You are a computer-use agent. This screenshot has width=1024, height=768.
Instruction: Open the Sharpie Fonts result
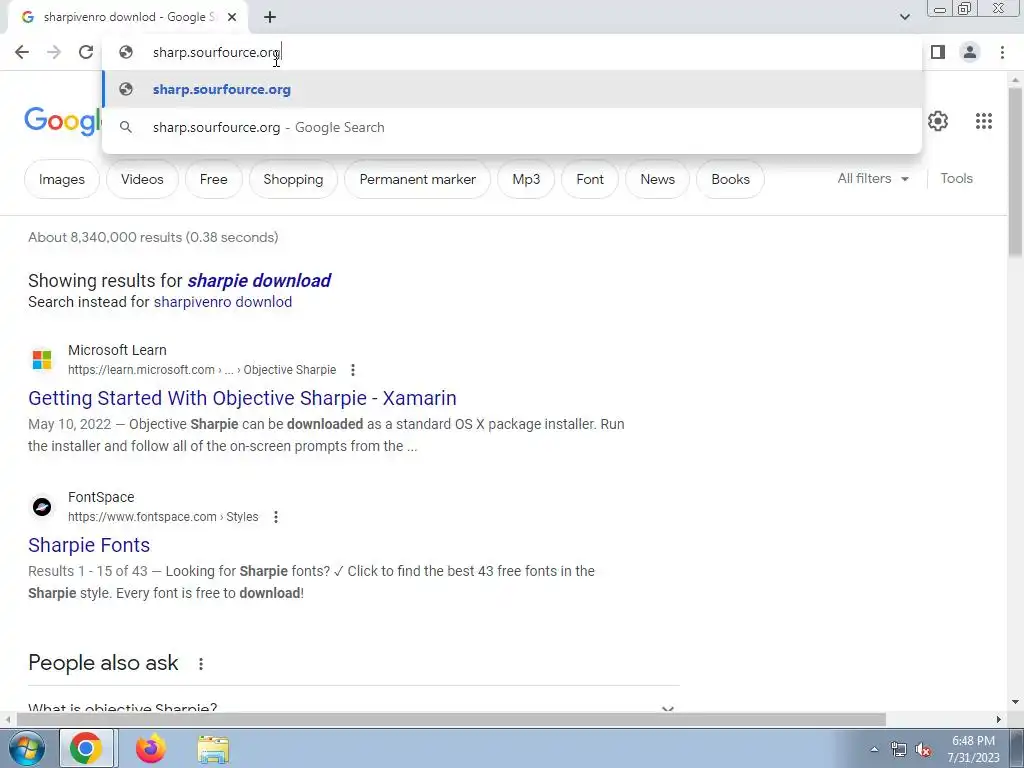click(89, 545)
